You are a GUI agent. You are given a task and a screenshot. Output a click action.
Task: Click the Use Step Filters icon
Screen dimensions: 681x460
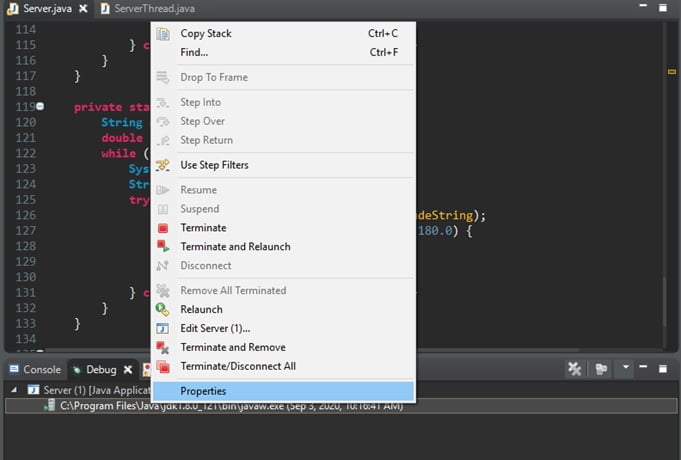[163, 165]
